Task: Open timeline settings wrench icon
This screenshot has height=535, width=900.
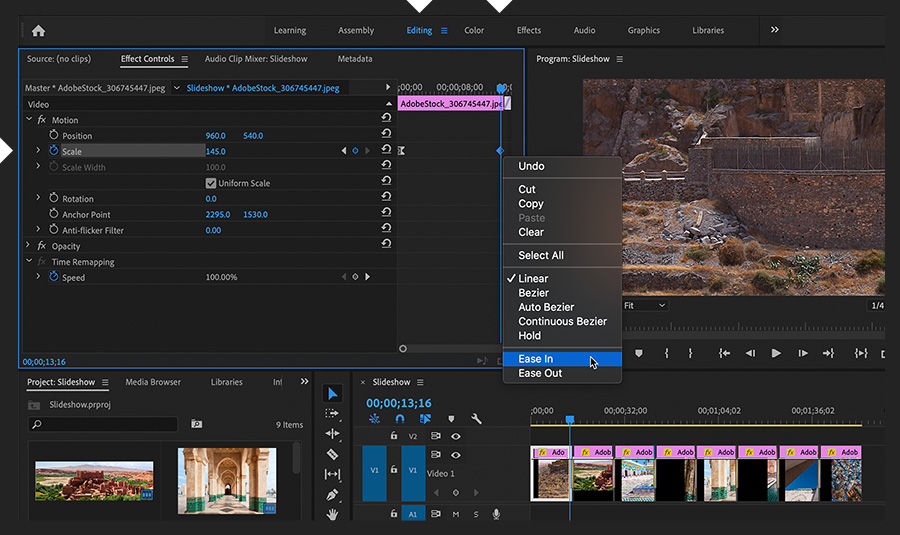Action: [x=476, y=419]
